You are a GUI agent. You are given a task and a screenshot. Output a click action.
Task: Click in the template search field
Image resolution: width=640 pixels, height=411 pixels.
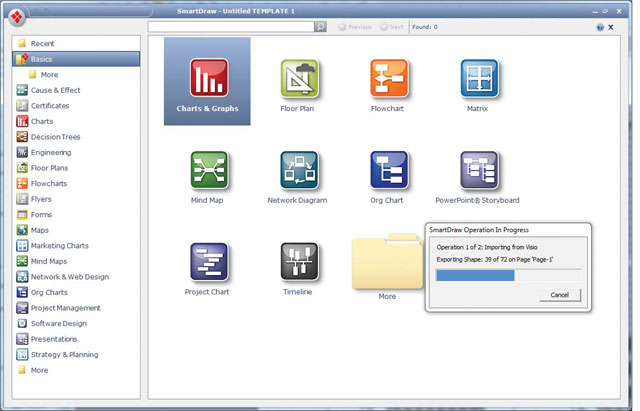[231, 27]
